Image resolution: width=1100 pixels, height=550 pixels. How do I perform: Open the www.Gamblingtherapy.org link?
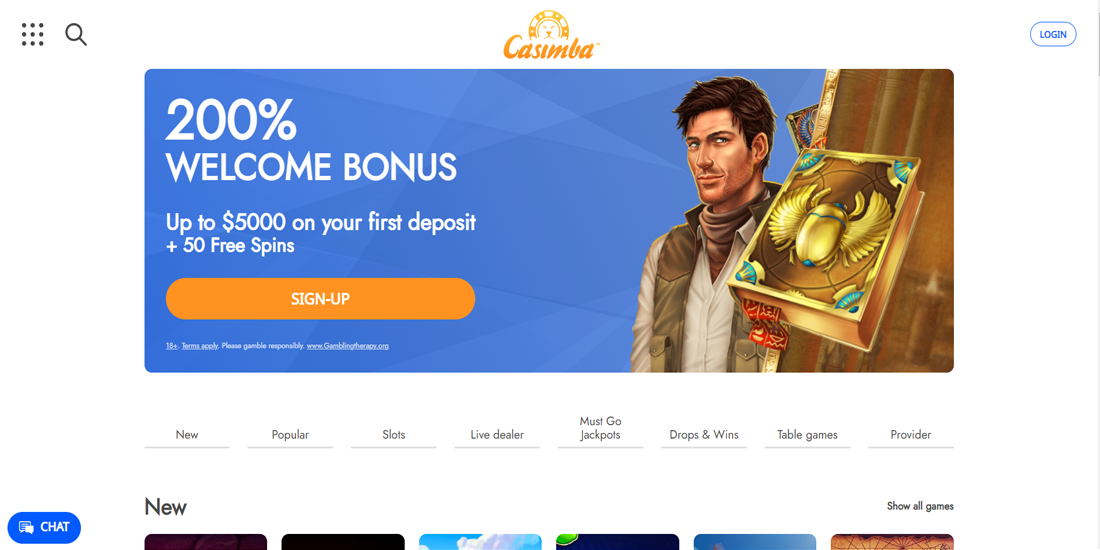click(x=348, y=346)
